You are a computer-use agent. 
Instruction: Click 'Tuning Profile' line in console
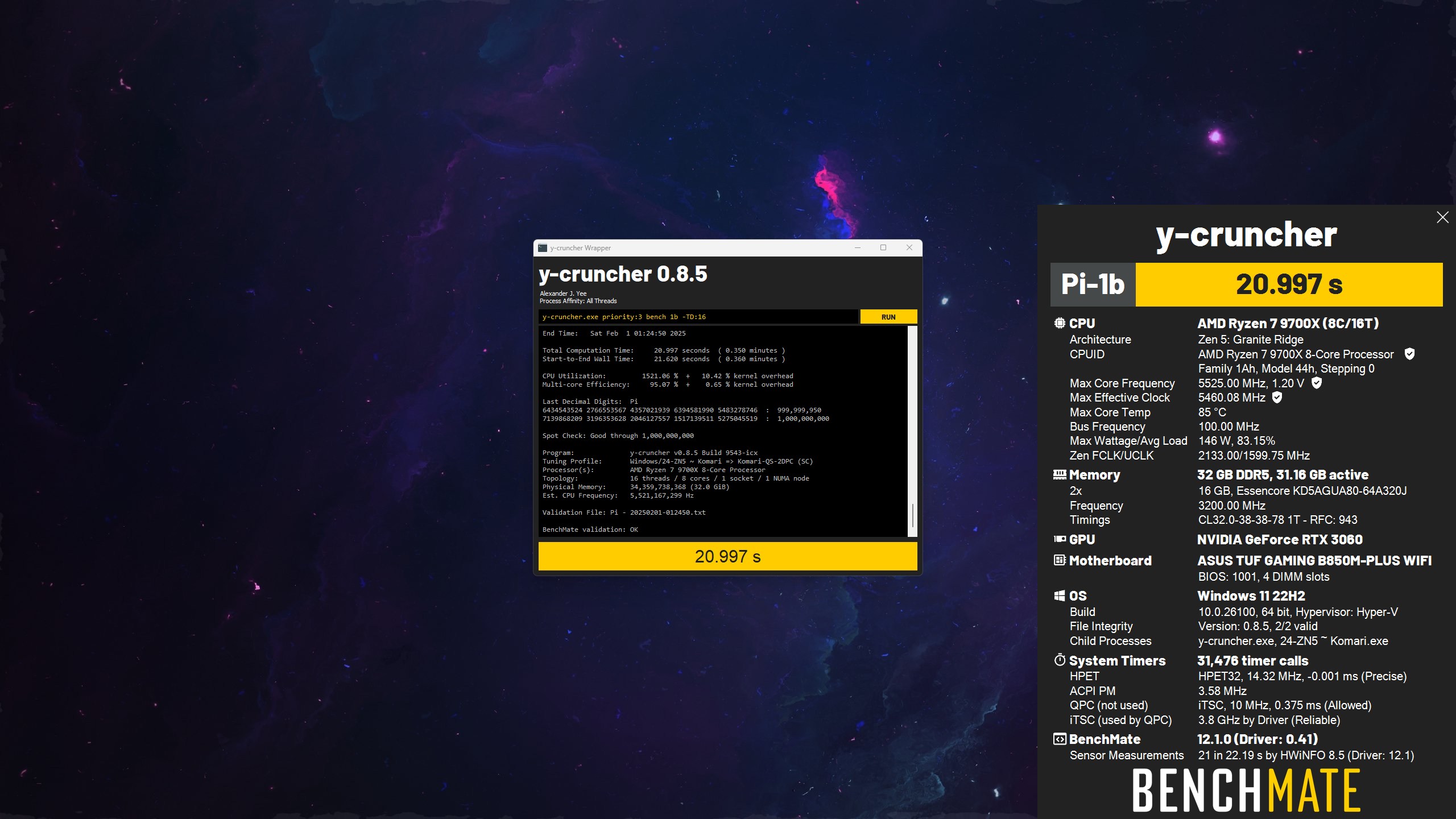677,461
